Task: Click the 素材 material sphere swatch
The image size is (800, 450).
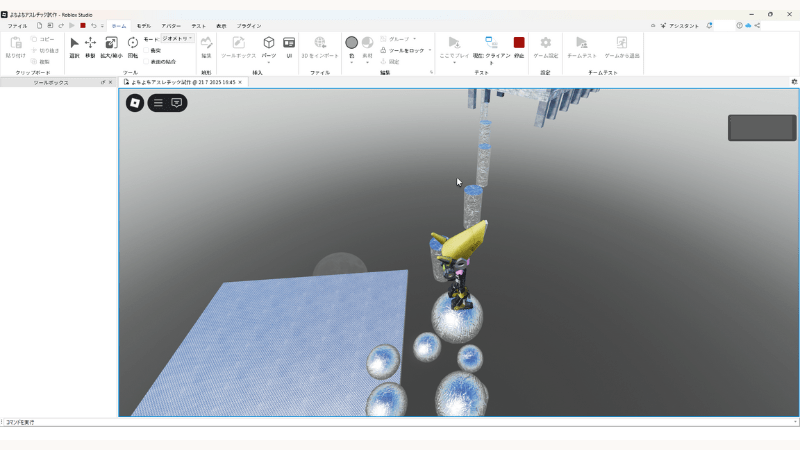Action: click(x=367, y=42)
